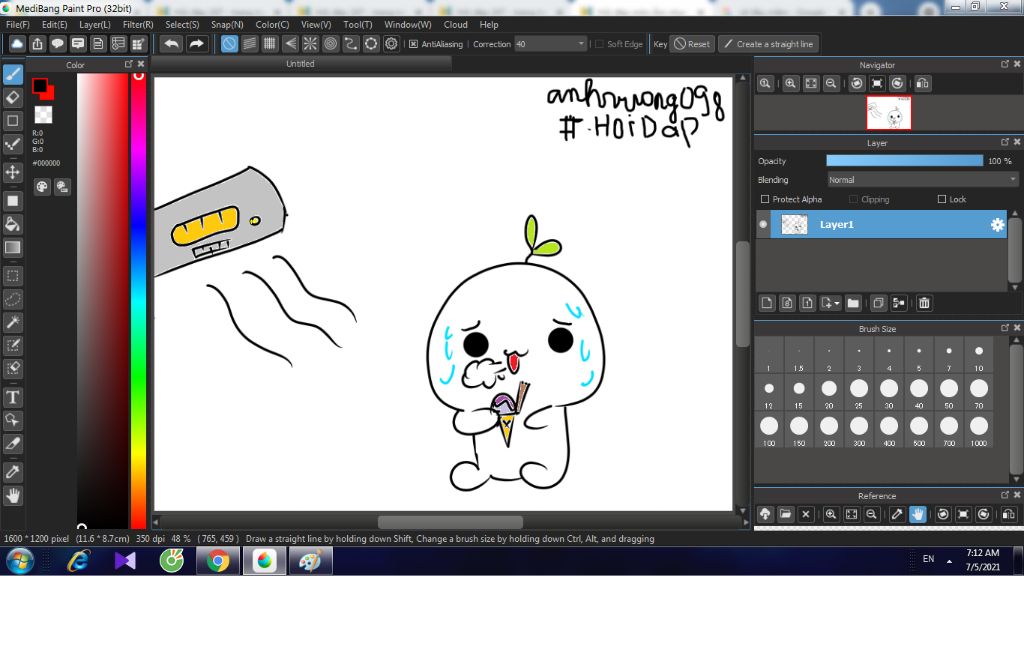Select the Eyedropper tool

(x=12, y=472)
